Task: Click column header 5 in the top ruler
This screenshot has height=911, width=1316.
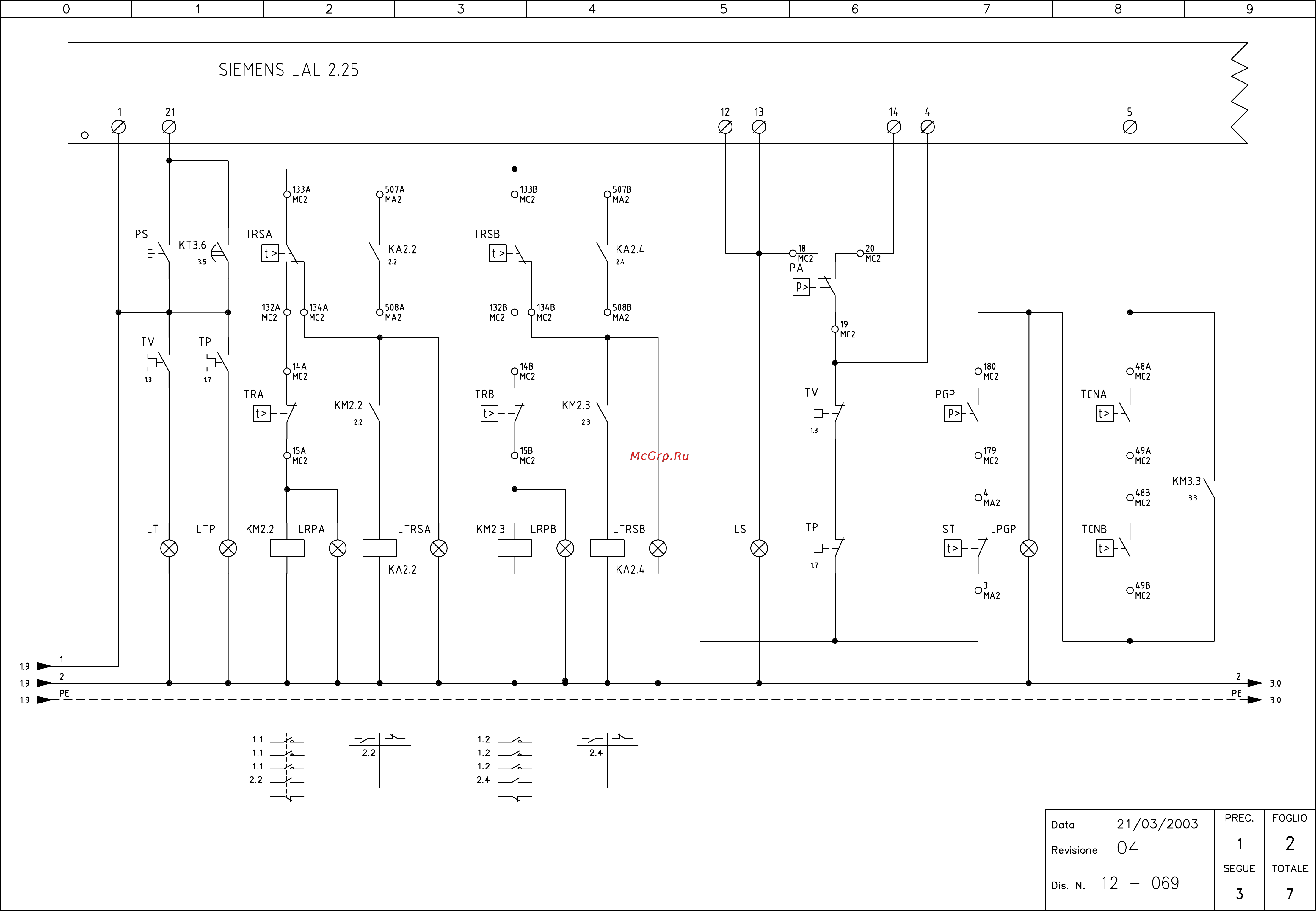Action: point(724,9)
